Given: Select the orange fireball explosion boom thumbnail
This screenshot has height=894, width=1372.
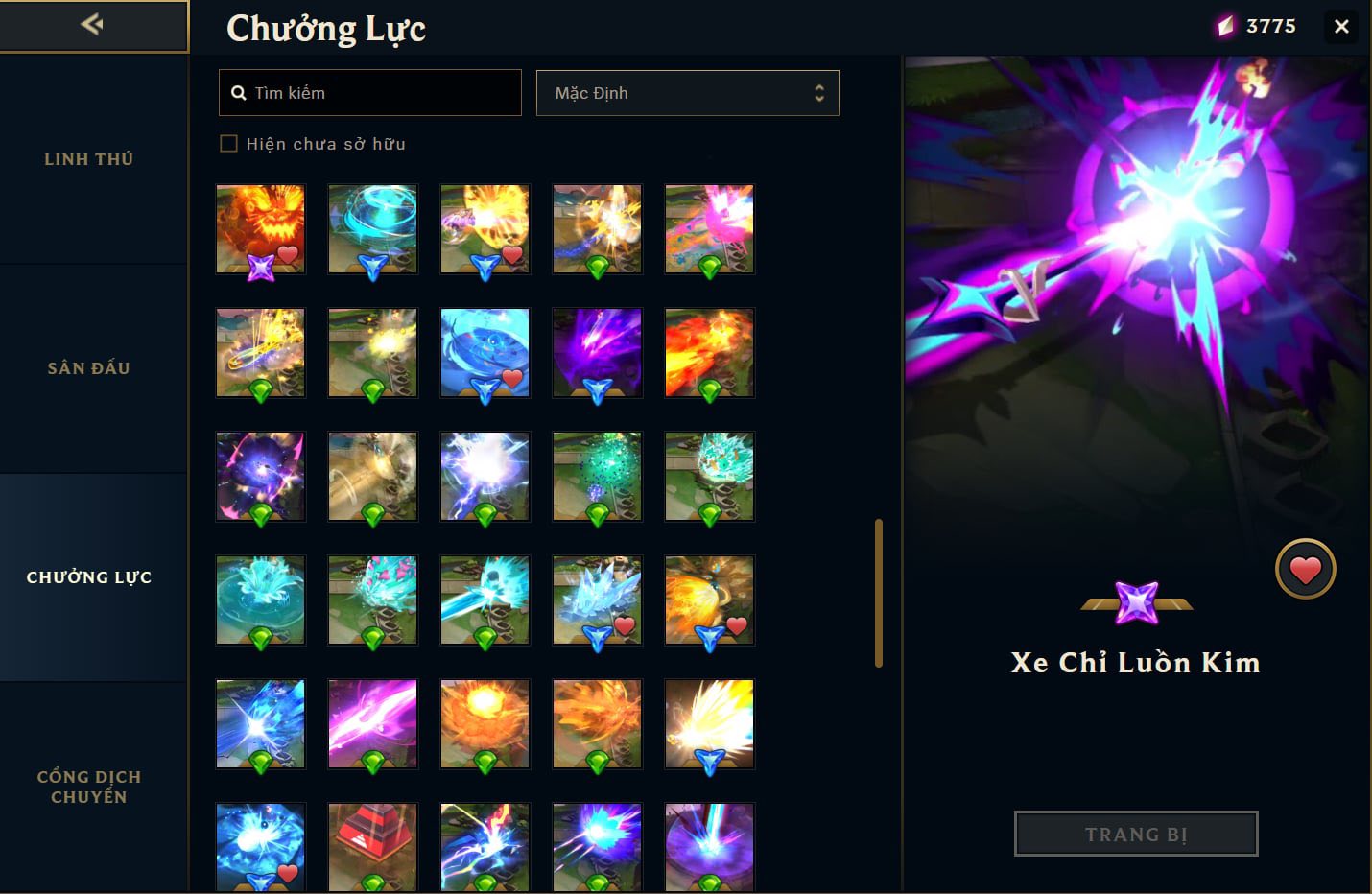Looking at the screenshot, I should 485,724.
